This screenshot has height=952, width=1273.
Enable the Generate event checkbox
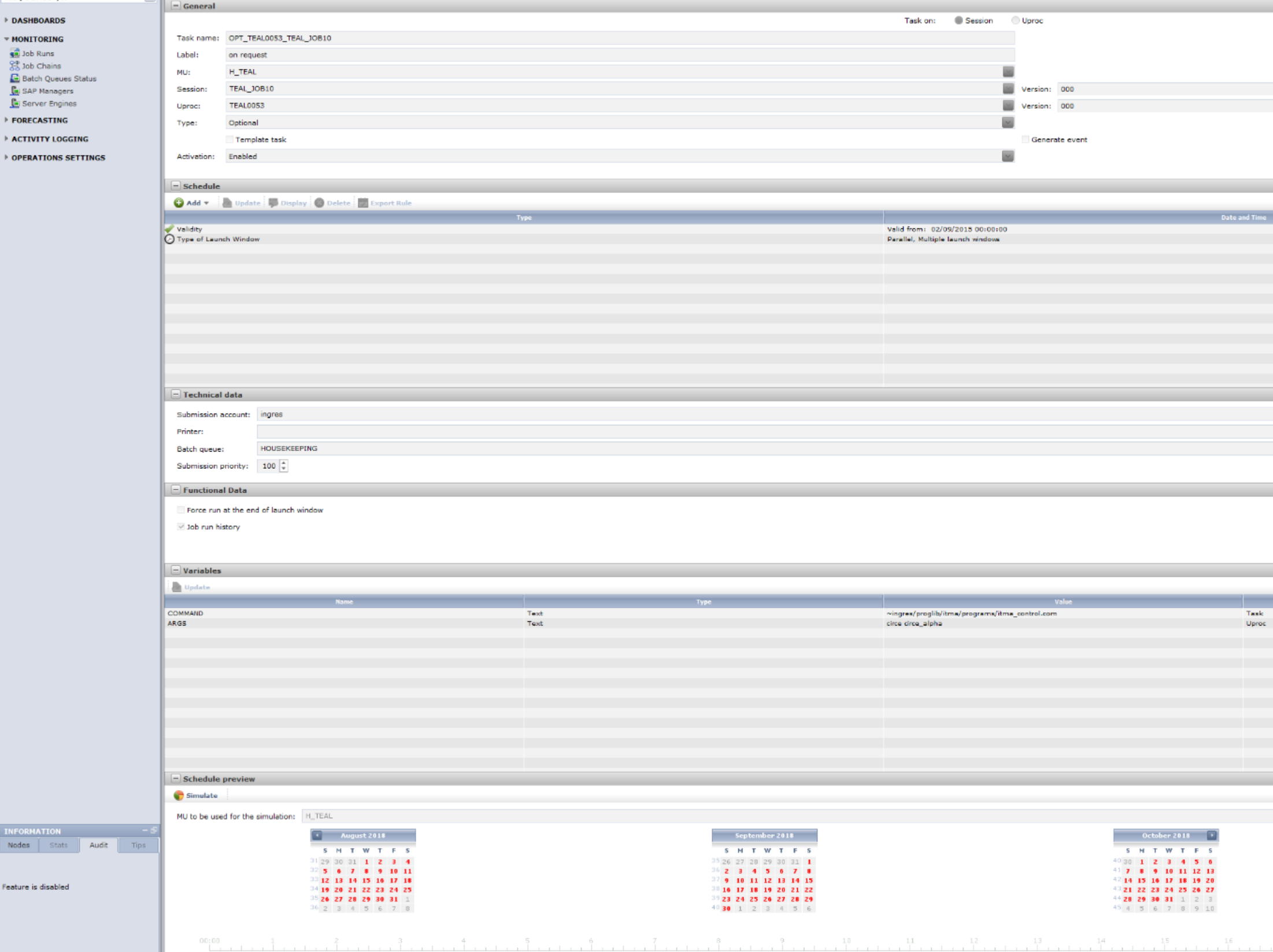(x=1025, y=139)
